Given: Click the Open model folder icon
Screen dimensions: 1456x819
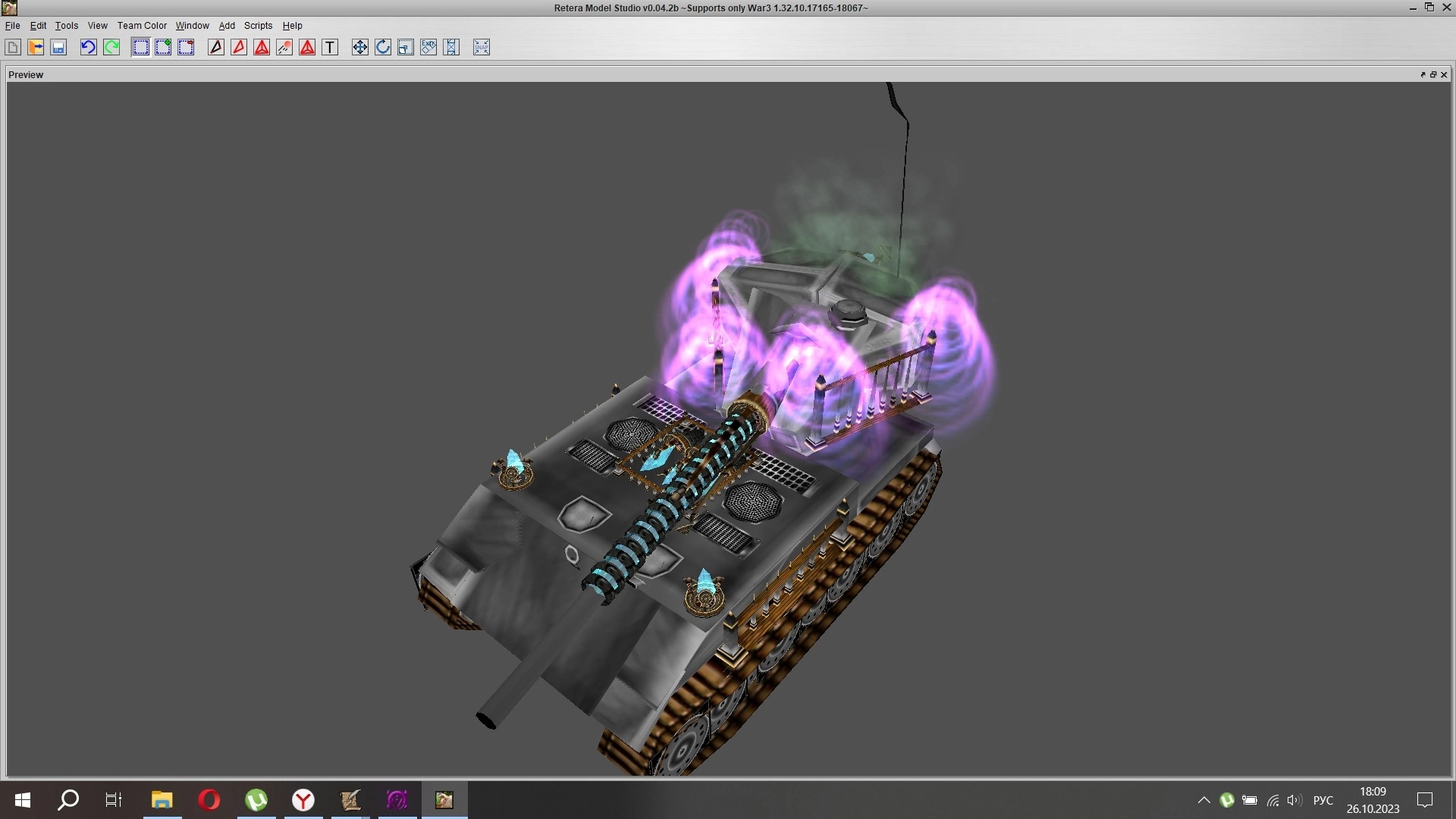Looking at the screenshot, I should [x=36, y=47].
